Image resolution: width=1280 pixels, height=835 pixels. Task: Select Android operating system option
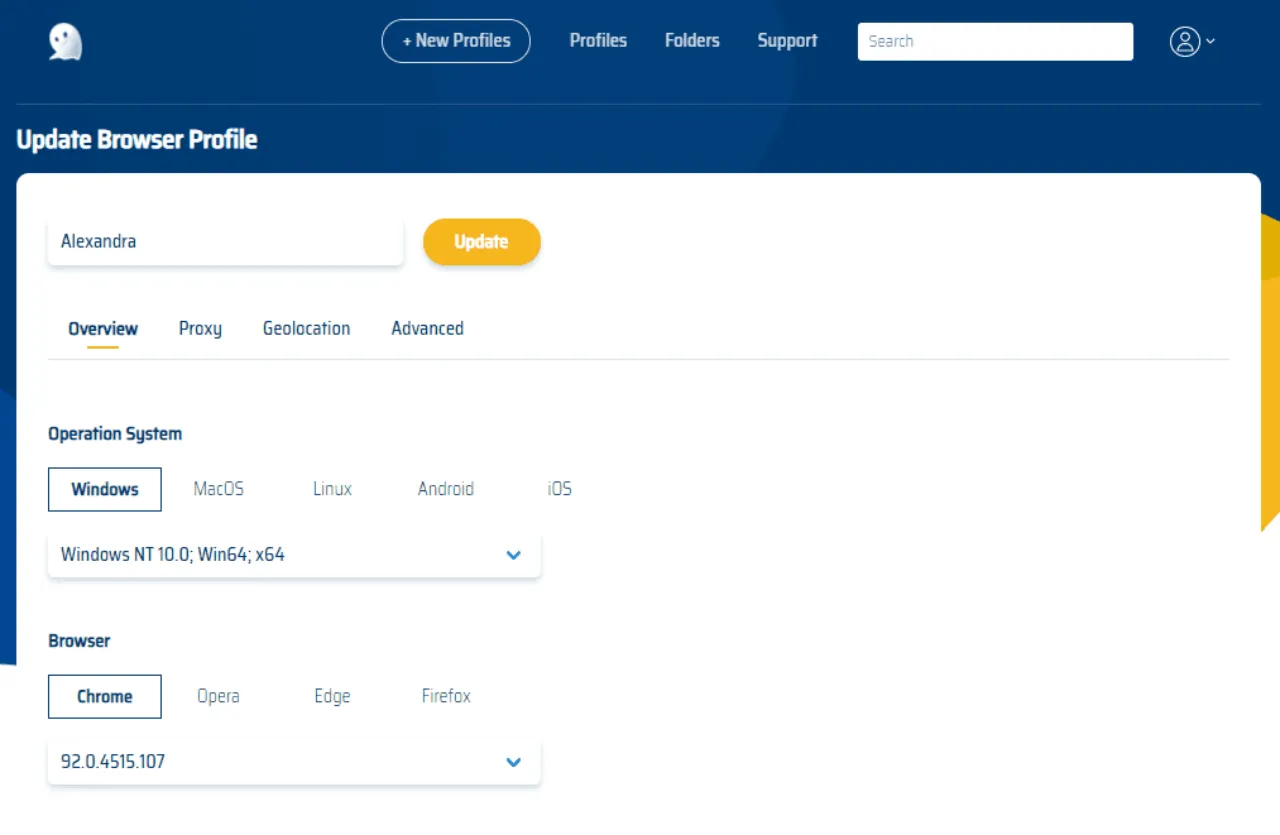[x=446, y=489]
